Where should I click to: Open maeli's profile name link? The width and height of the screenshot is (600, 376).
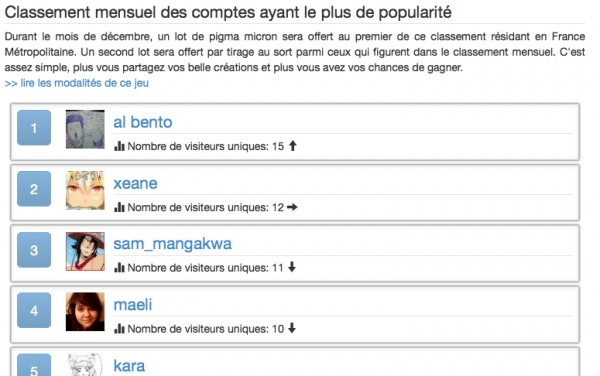133,305
